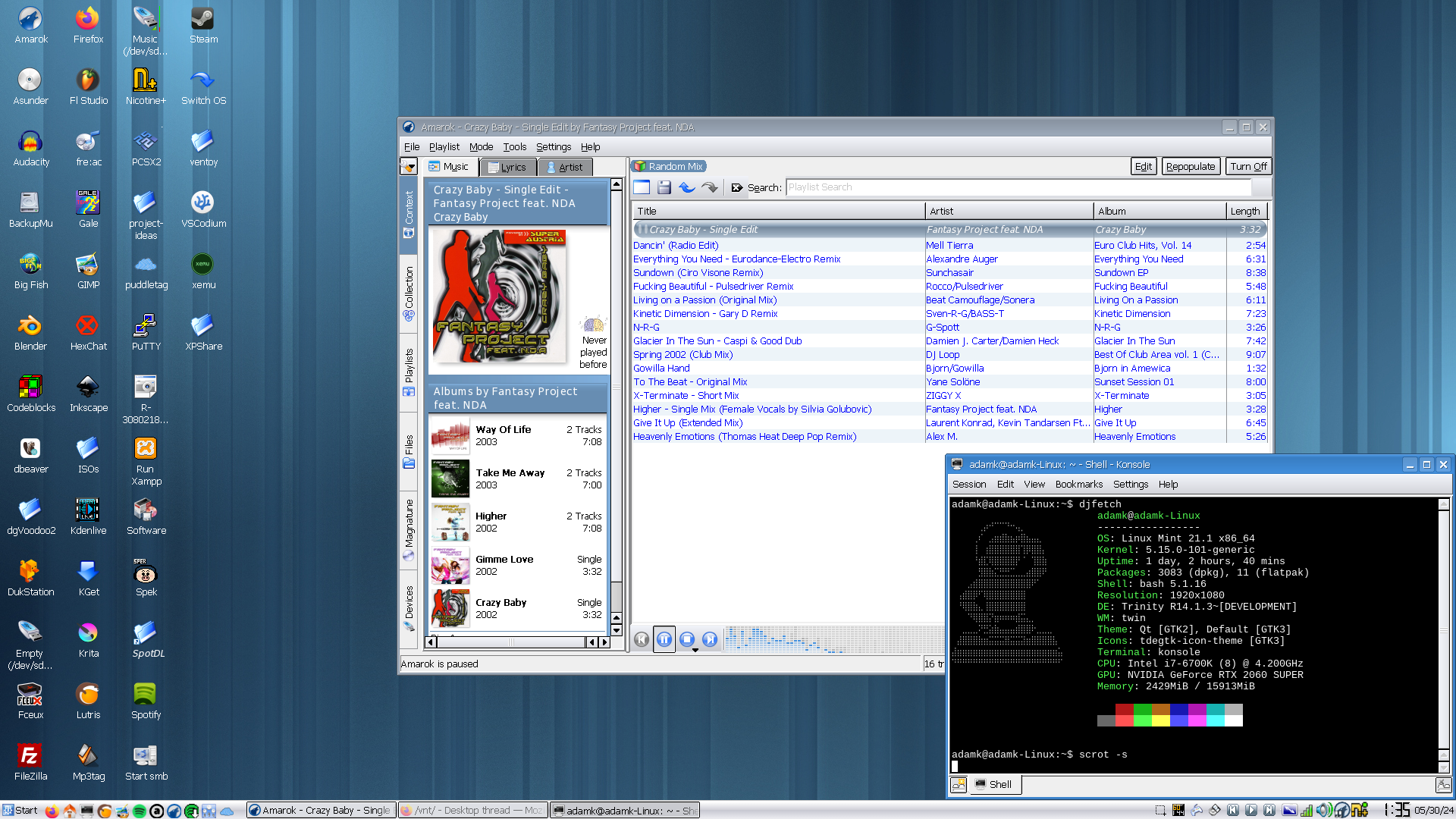This screenshot has width=1456, height=819.
Task: Click the next track button
Action: (710, 639)
